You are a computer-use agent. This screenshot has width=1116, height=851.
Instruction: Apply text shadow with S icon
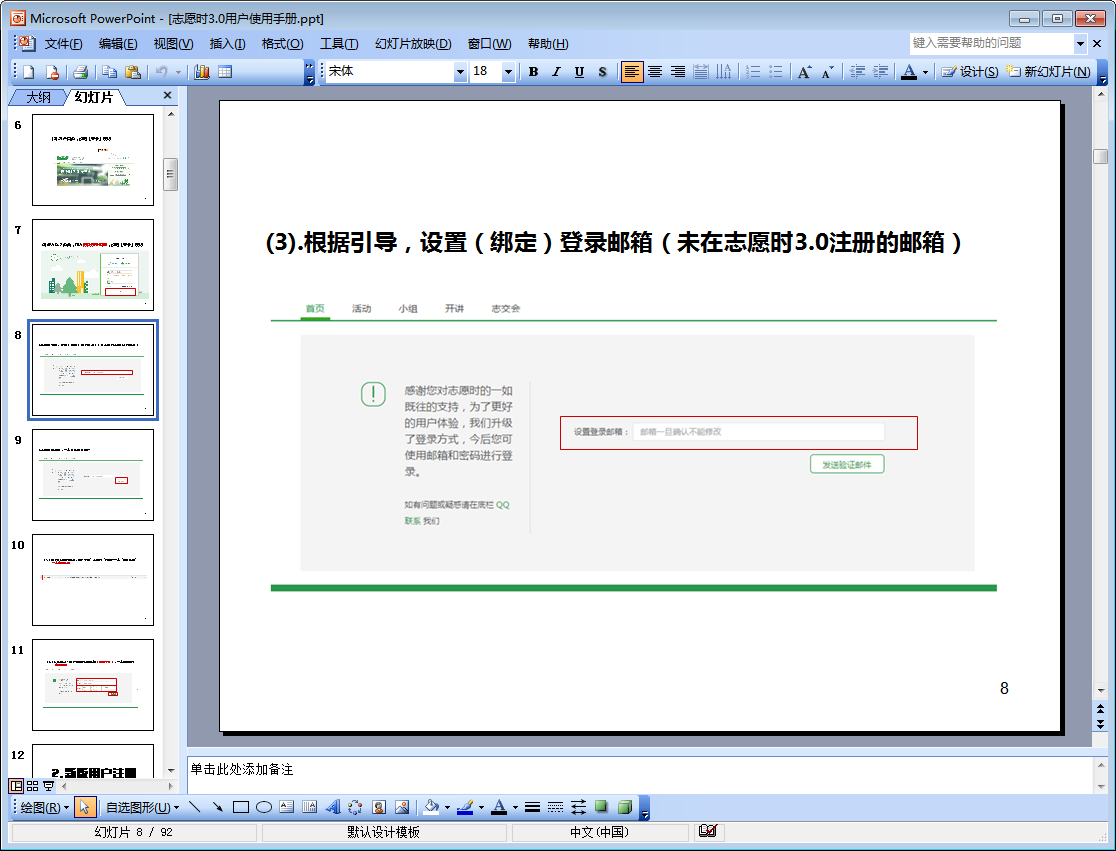[602, 72]
